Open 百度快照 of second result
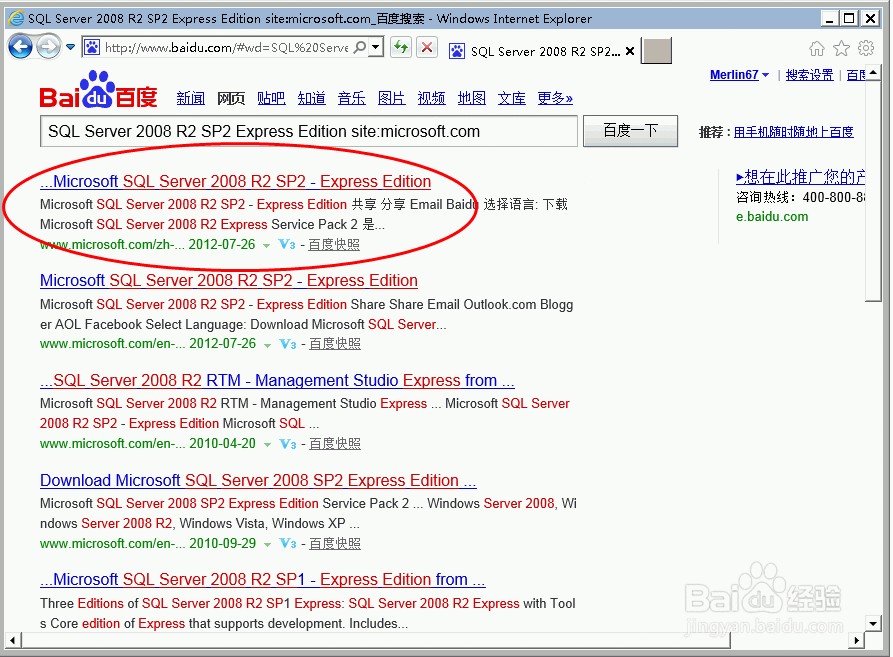The height and width of the screenshot is (657, 893). 335,344
